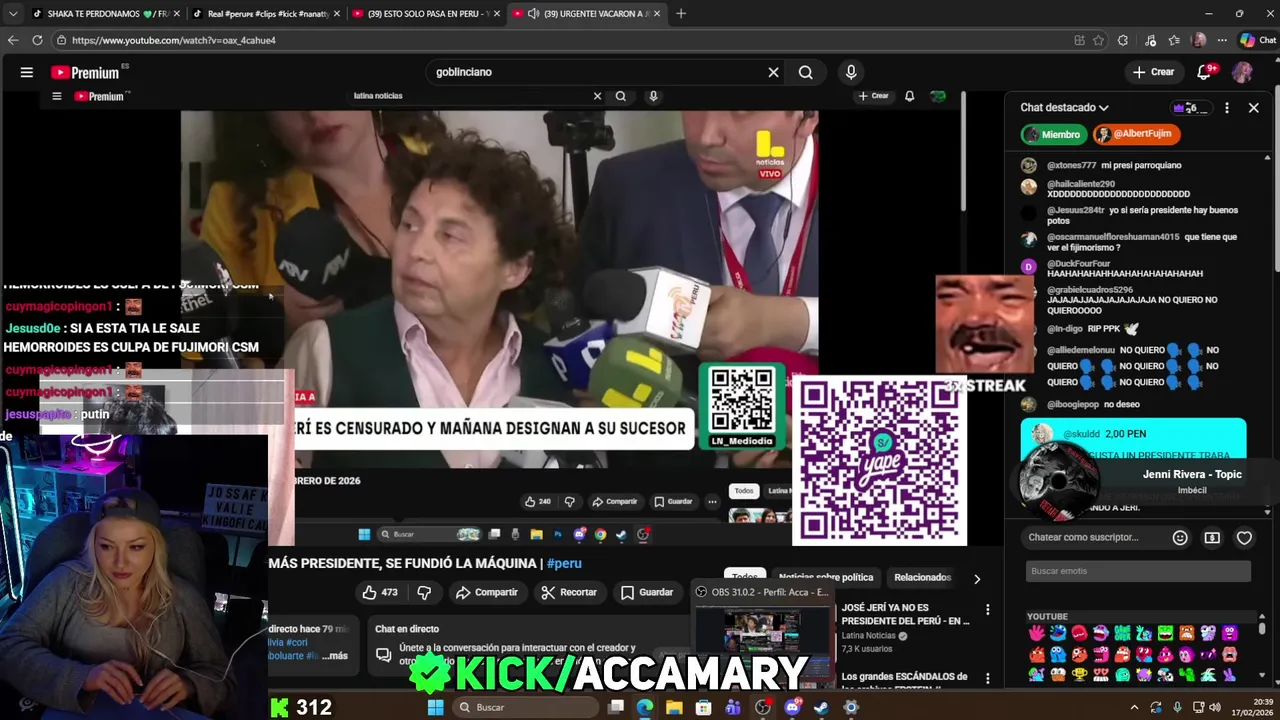Viewport: 1280px width, 720px height.
Task: Save embedded video with Guardar
Action: coord(673,501)
